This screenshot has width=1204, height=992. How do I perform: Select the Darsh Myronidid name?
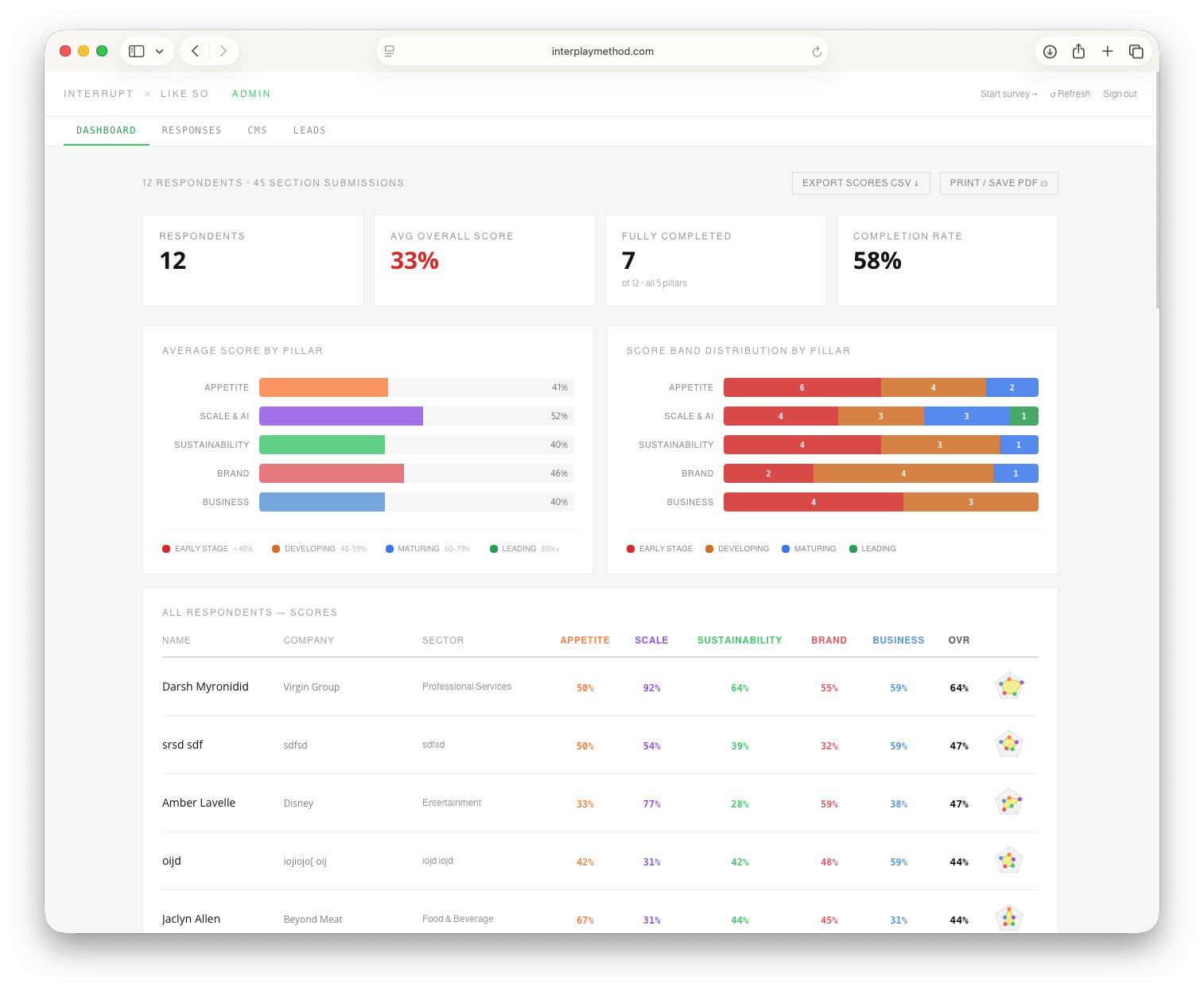(205, 687)
